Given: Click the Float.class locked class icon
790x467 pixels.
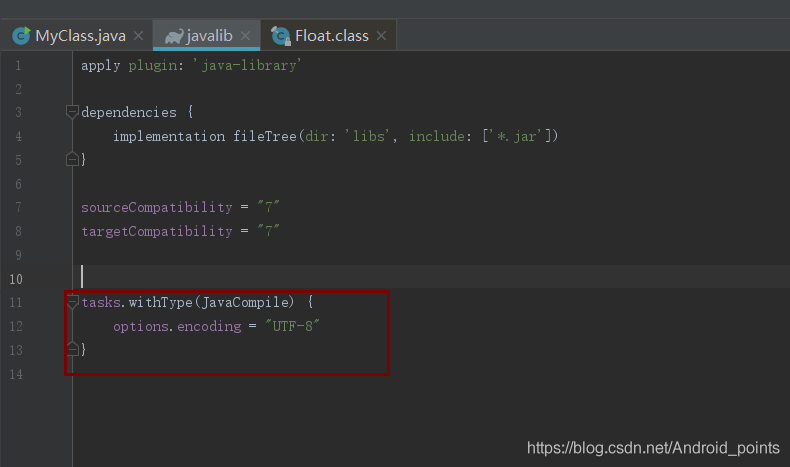Looking at the screenshot, I should coord(281,36).
